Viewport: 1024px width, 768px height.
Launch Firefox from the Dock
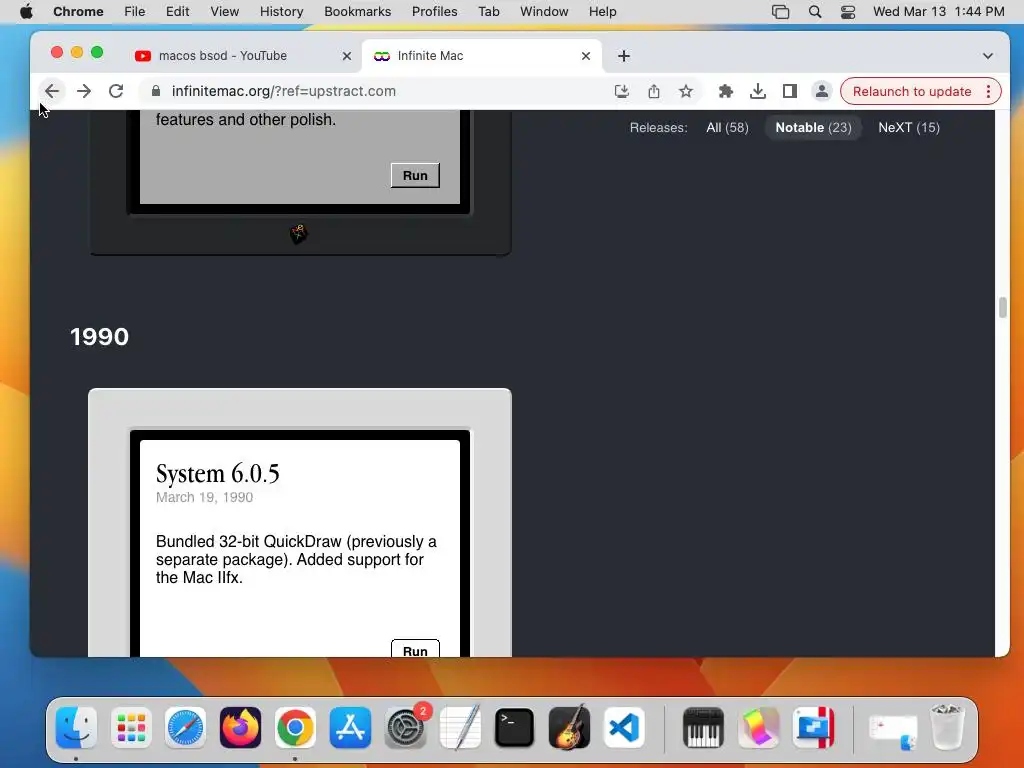[x=240, y=728]
